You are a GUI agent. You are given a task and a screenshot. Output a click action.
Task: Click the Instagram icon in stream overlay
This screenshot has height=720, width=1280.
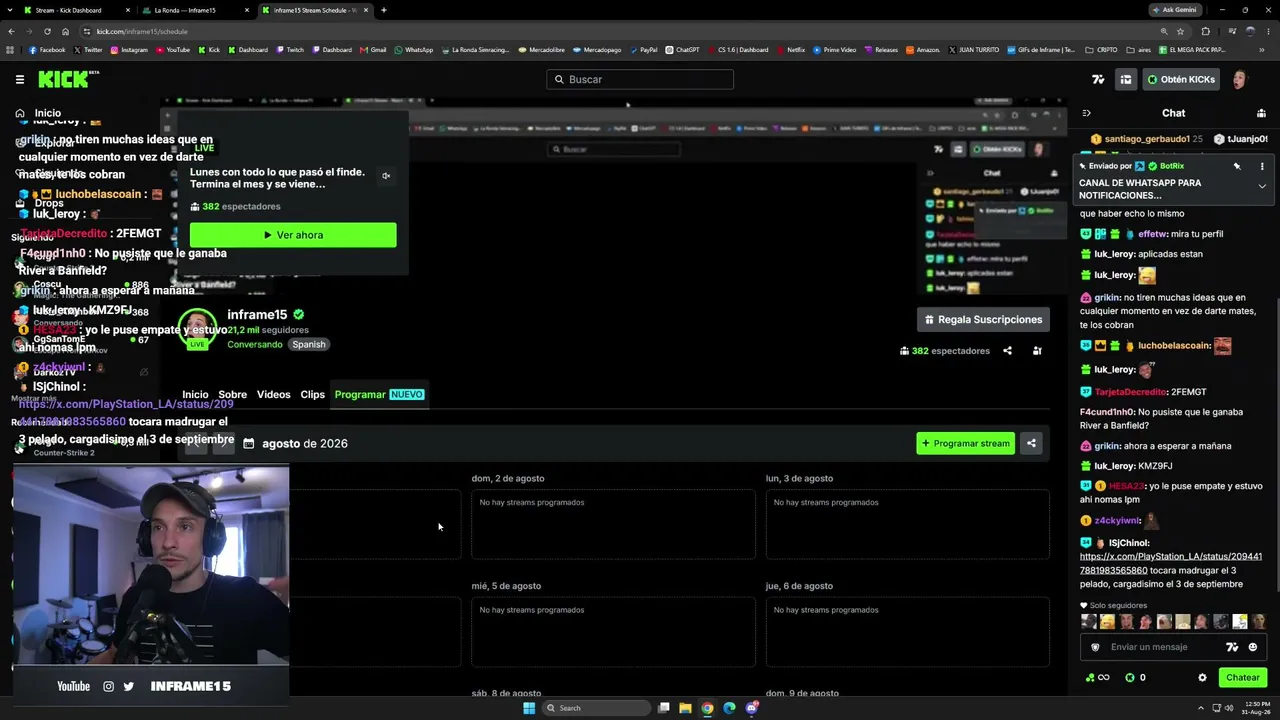click(109, 686)
